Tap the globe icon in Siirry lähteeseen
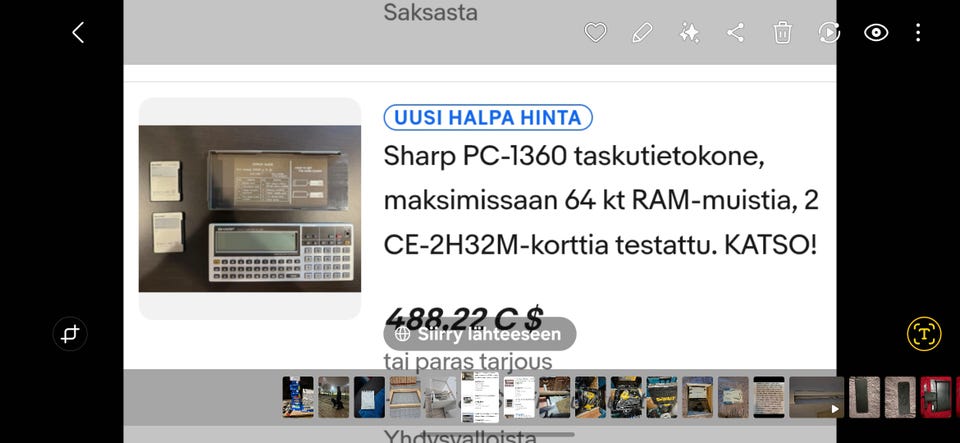The width and height of the screenshot is (960, 443). [402, 334]
